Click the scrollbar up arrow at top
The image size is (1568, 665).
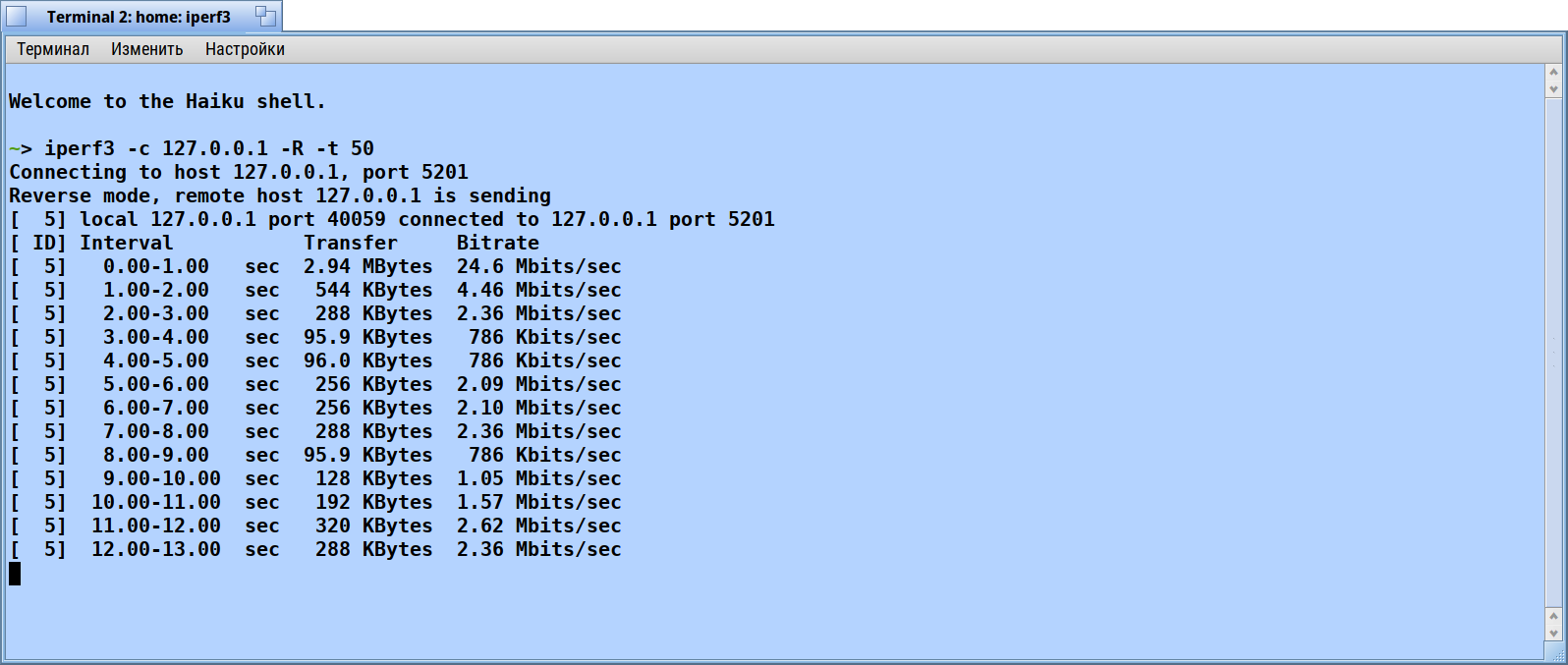[1553, 73]
